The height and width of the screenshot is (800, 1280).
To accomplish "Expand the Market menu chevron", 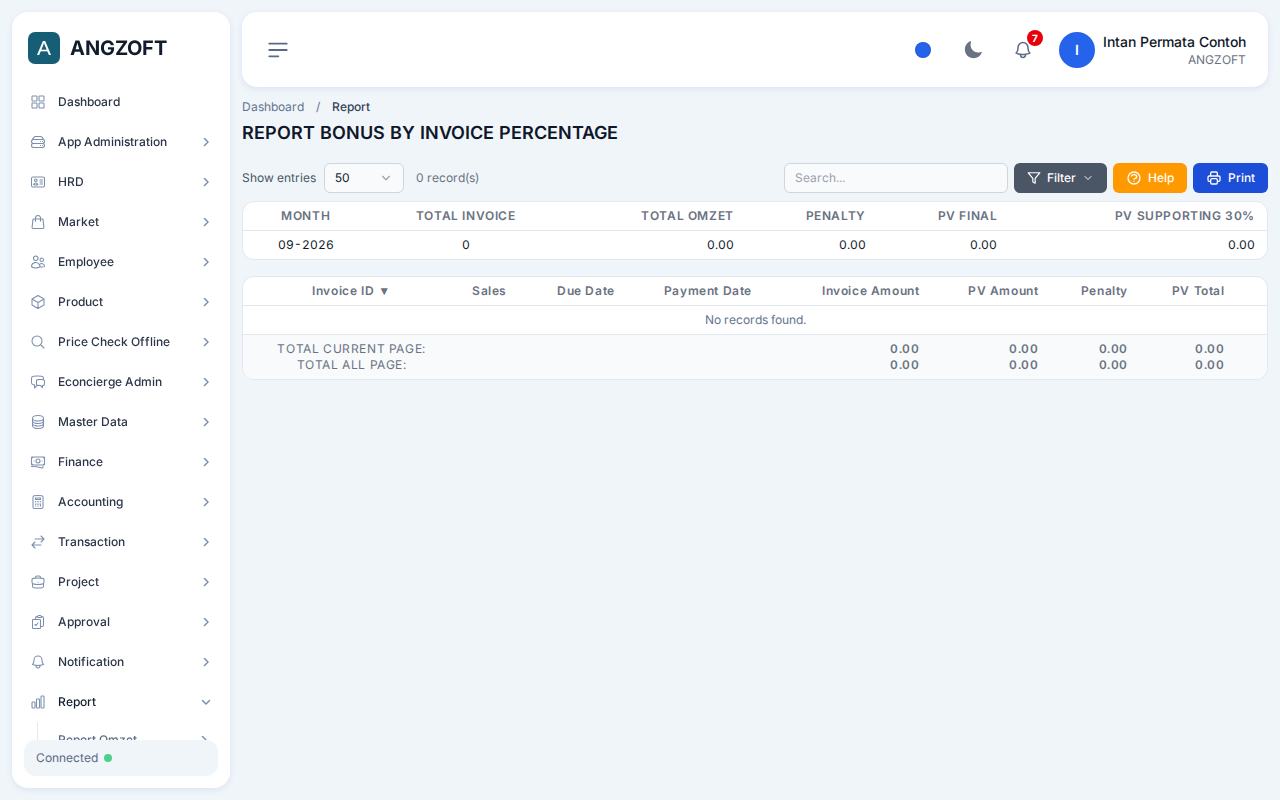I will (206, 222).
